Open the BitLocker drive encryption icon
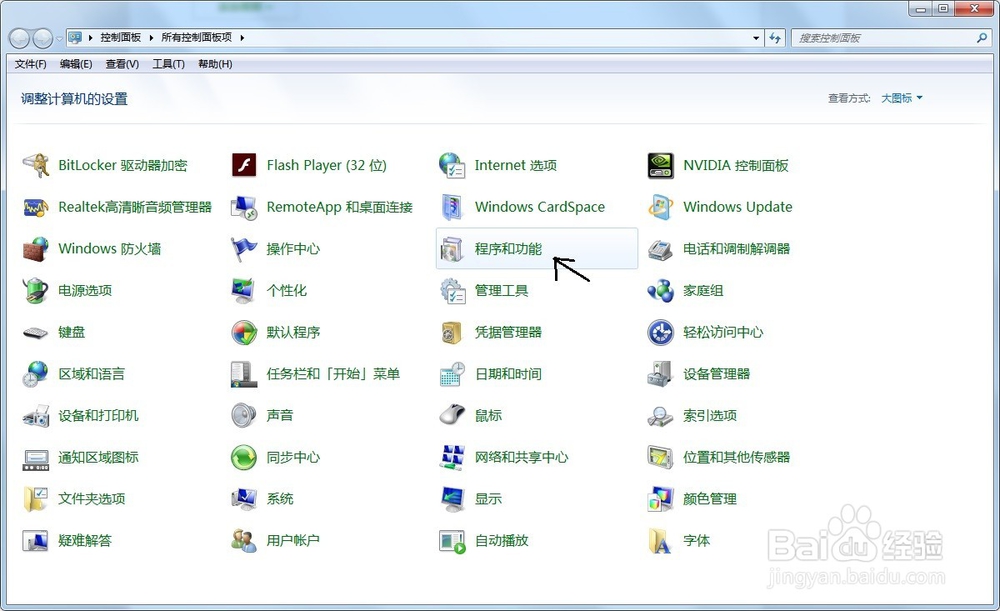 point(36,166)
